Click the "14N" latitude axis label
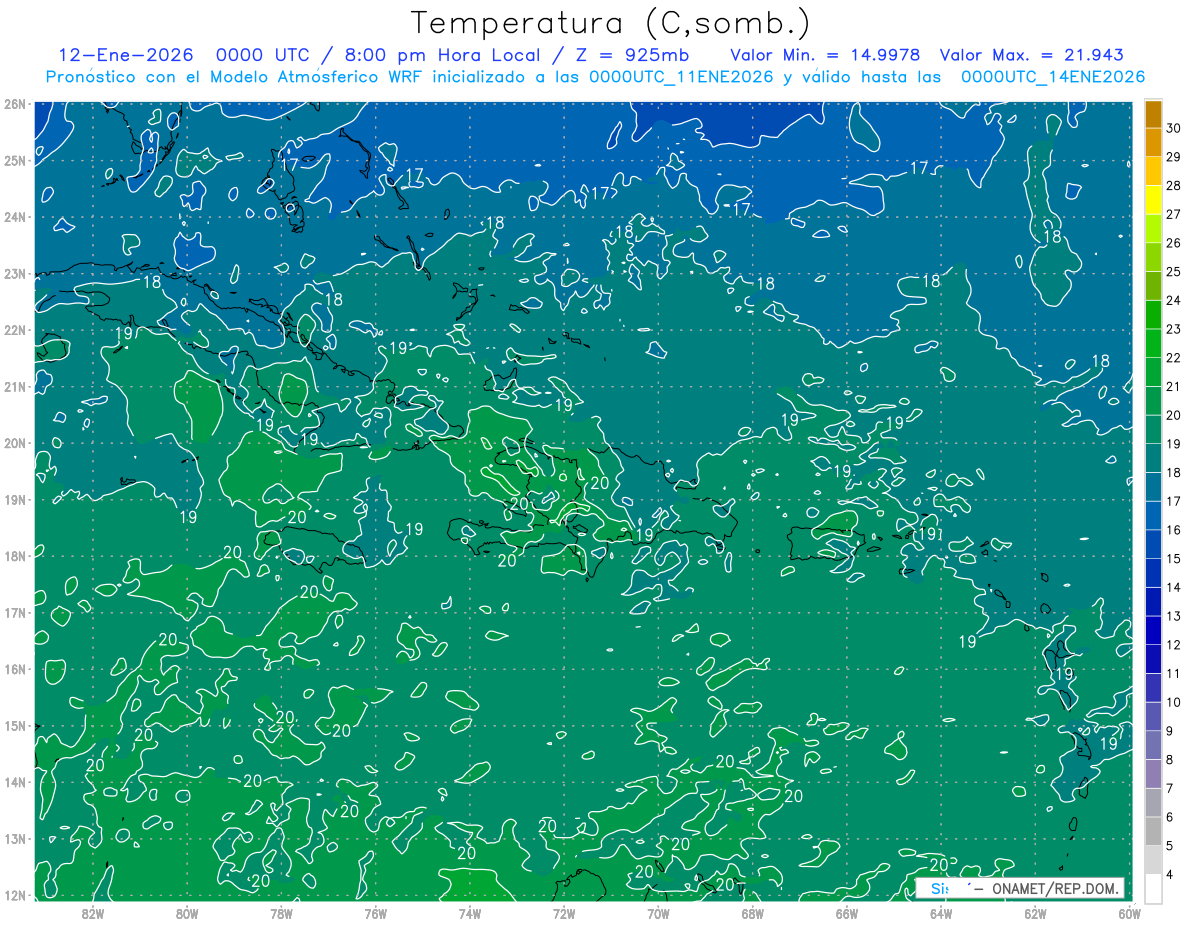The width and height of the screenshot is (1200, 927). pyautogui.click(x=14, y=782)
